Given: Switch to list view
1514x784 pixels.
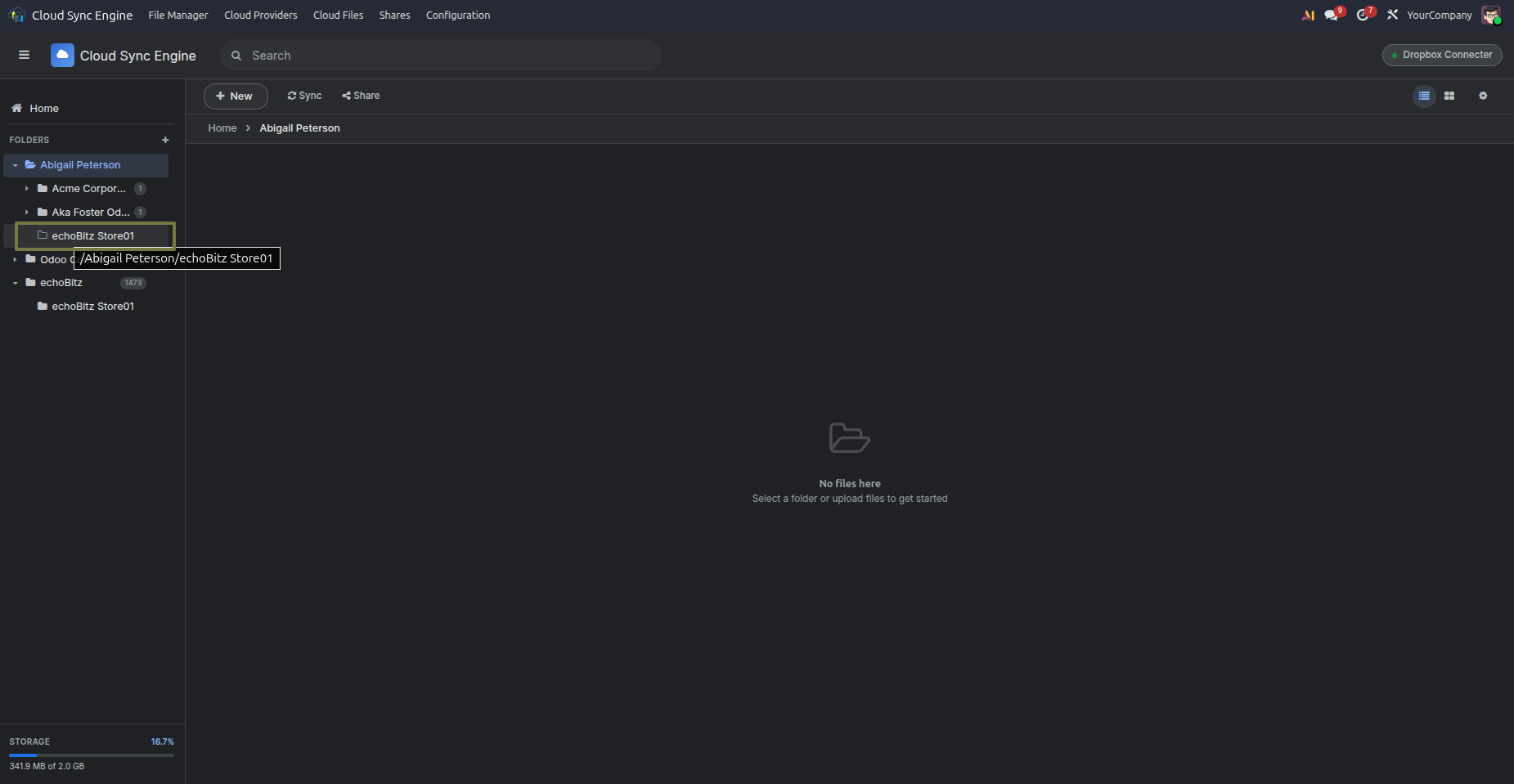Looking at the screenshot, I should pyautogui.click(x=1424, y=96).
